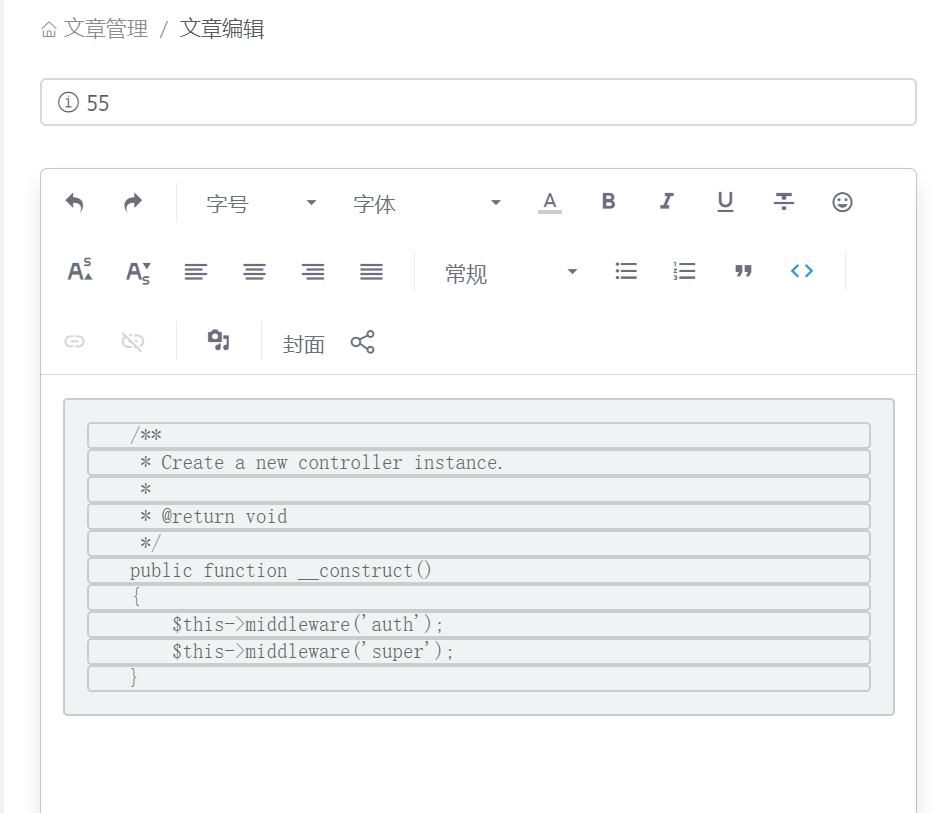The width and height of the screenshot is (951, 813).
Task: Click the code block icon
Action: (x=801, y=270)
